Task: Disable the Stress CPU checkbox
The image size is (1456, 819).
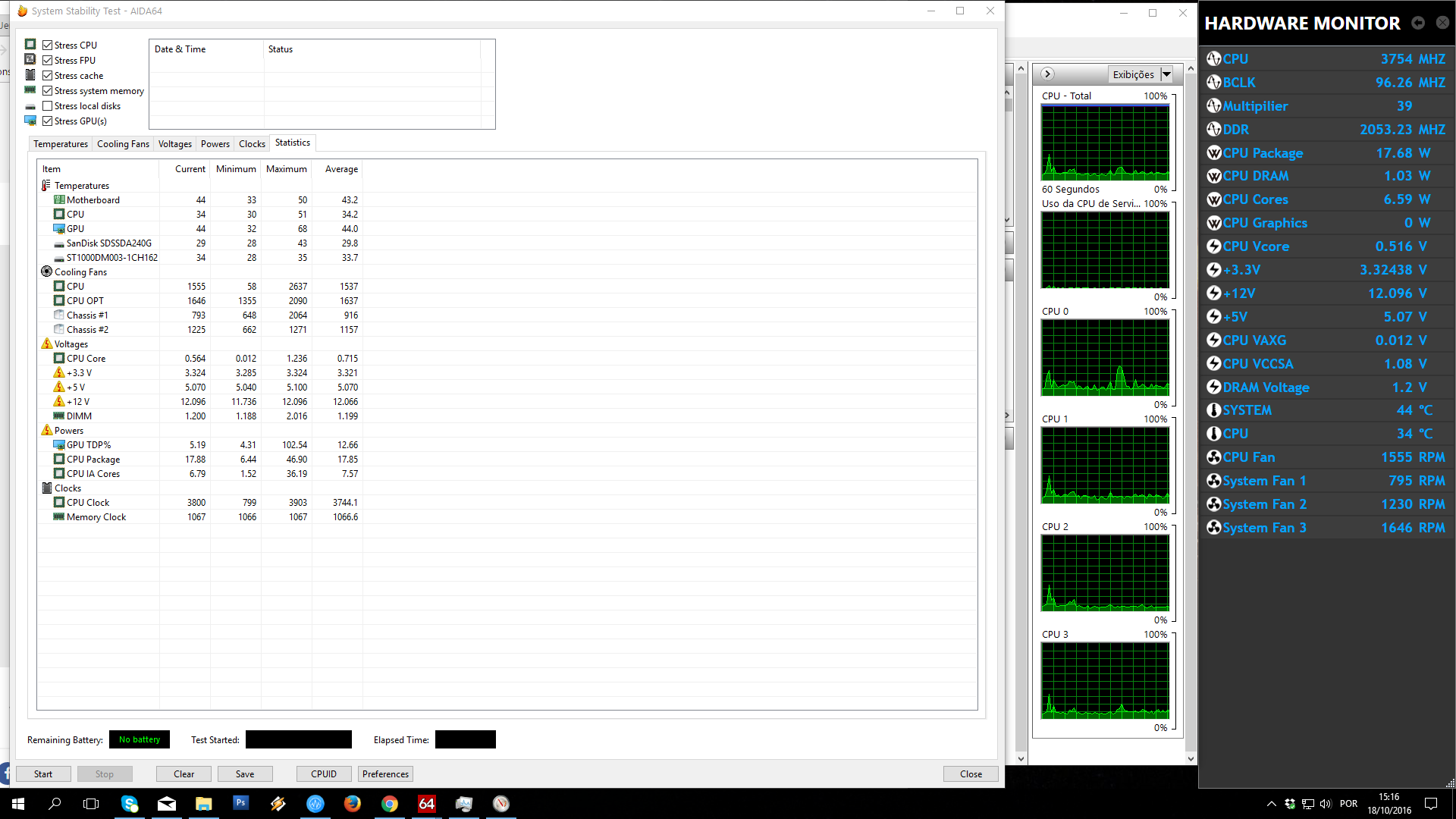Action: [x=48, y=45]
